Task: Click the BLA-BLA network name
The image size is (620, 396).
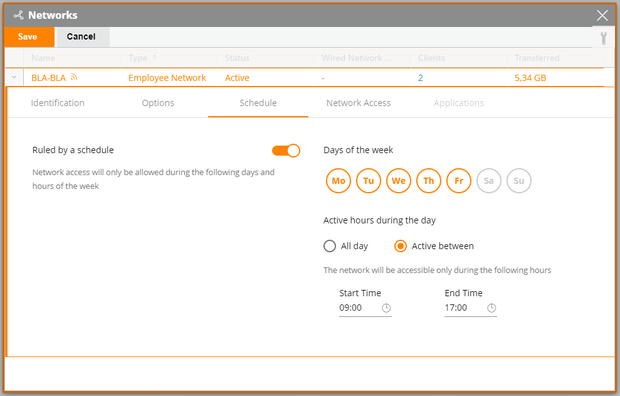Action: pos(48,78)
